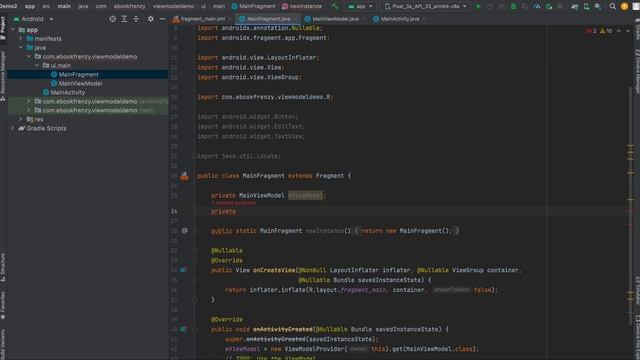Screen dimensions: 640x360
Task: Go to previous highlighted error arrow
Action: click(x=619, y=31)
